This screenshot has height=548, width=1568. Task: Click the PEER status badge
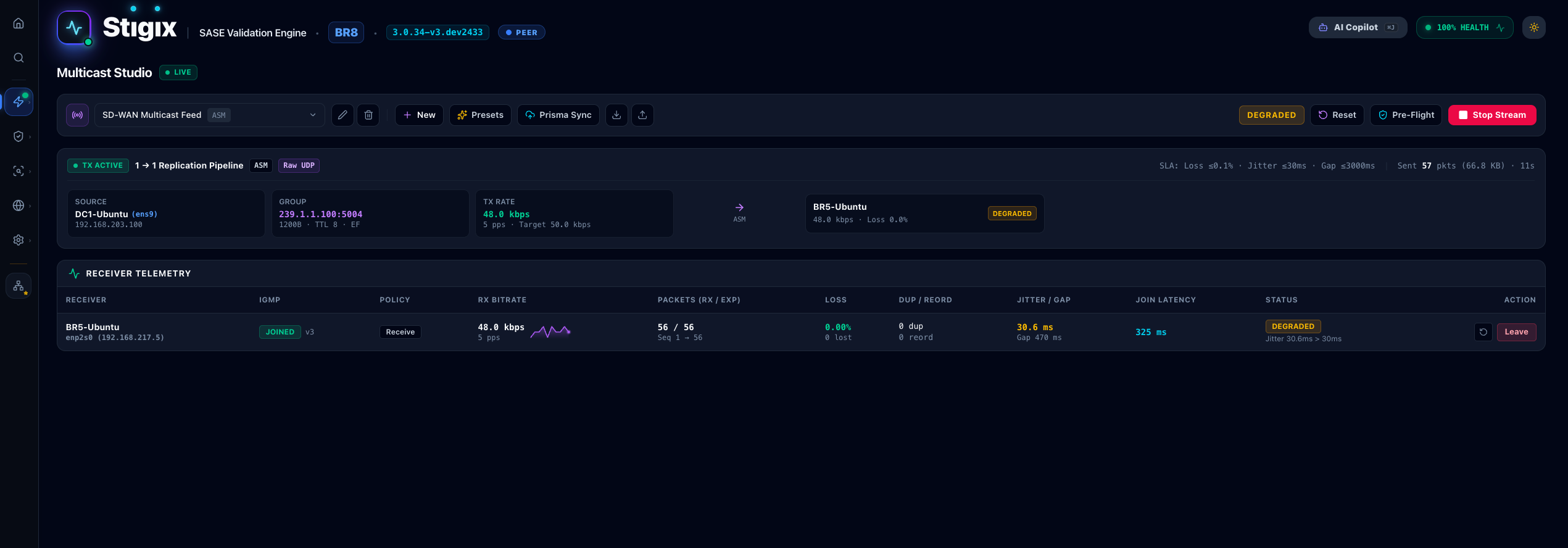521,32
